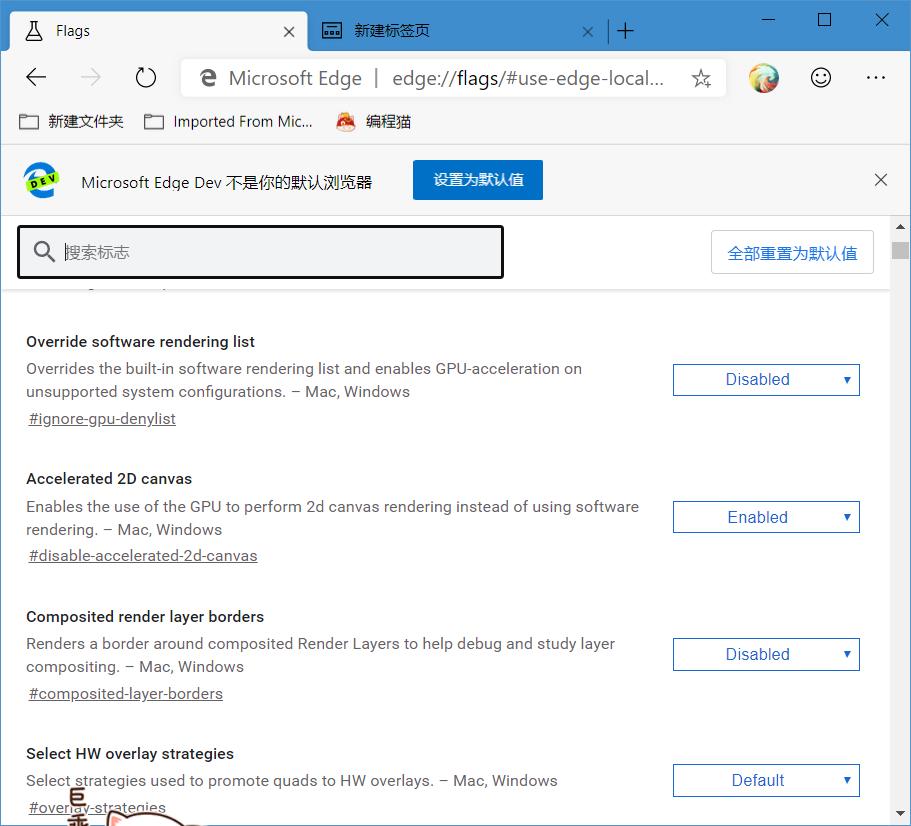Open the Accelerated 2D canvas dropdown
Screen dimensions: 911x826
click(765, 517)
